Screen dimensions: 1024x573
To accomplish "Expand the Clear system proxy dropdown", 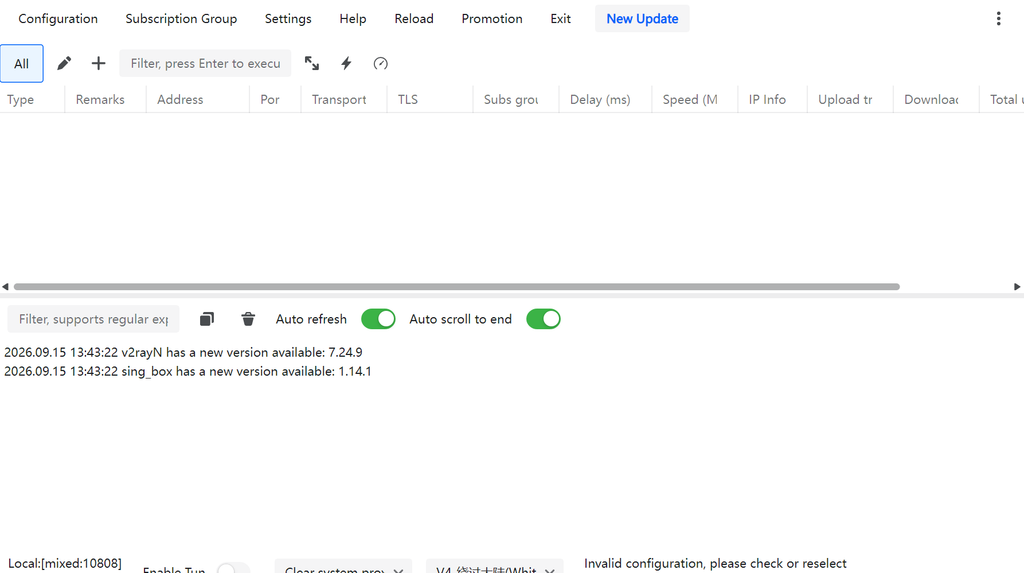I will [x=344, y=567].
